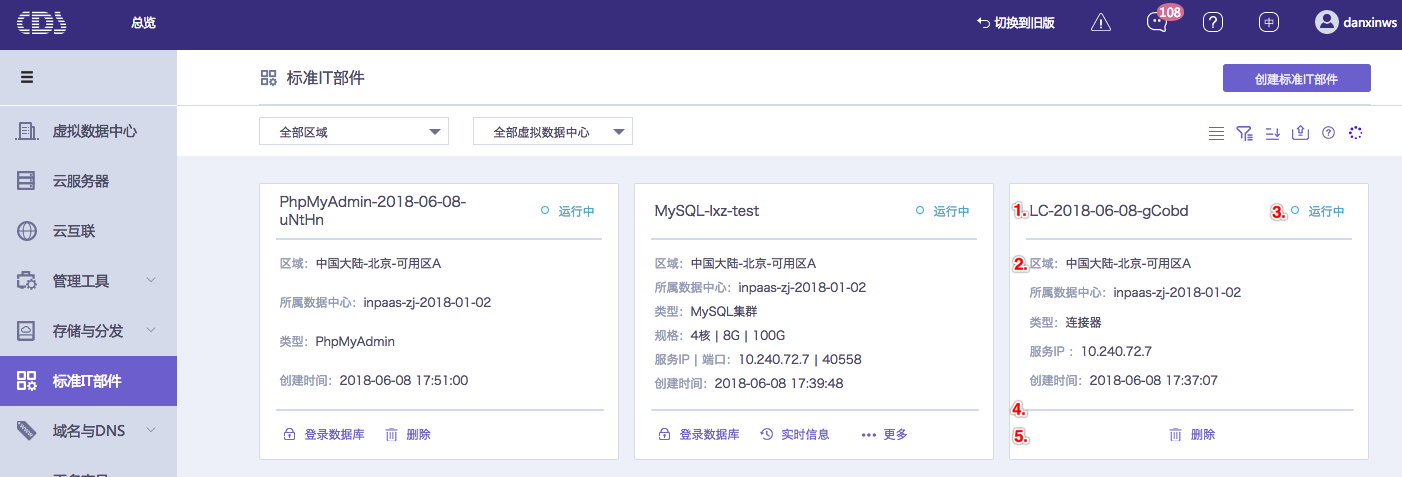
Task: Click clock icon beside 实时信息
Action: point(766,434)
